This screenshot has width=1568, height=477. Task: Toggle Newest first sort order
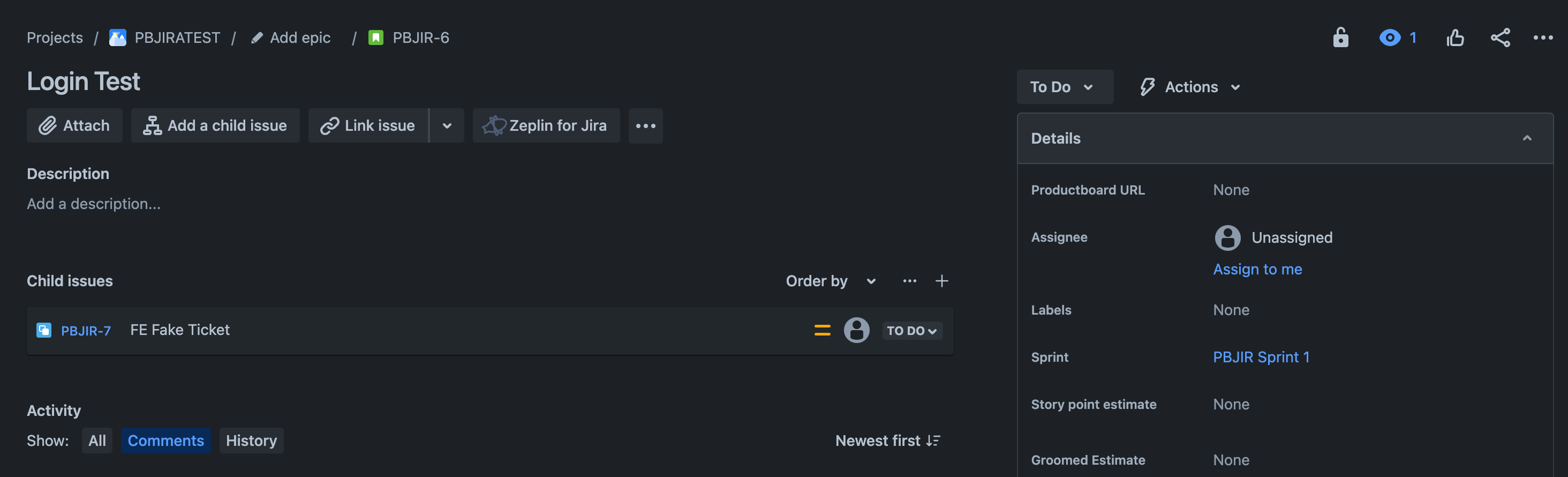tap(887, 441)
